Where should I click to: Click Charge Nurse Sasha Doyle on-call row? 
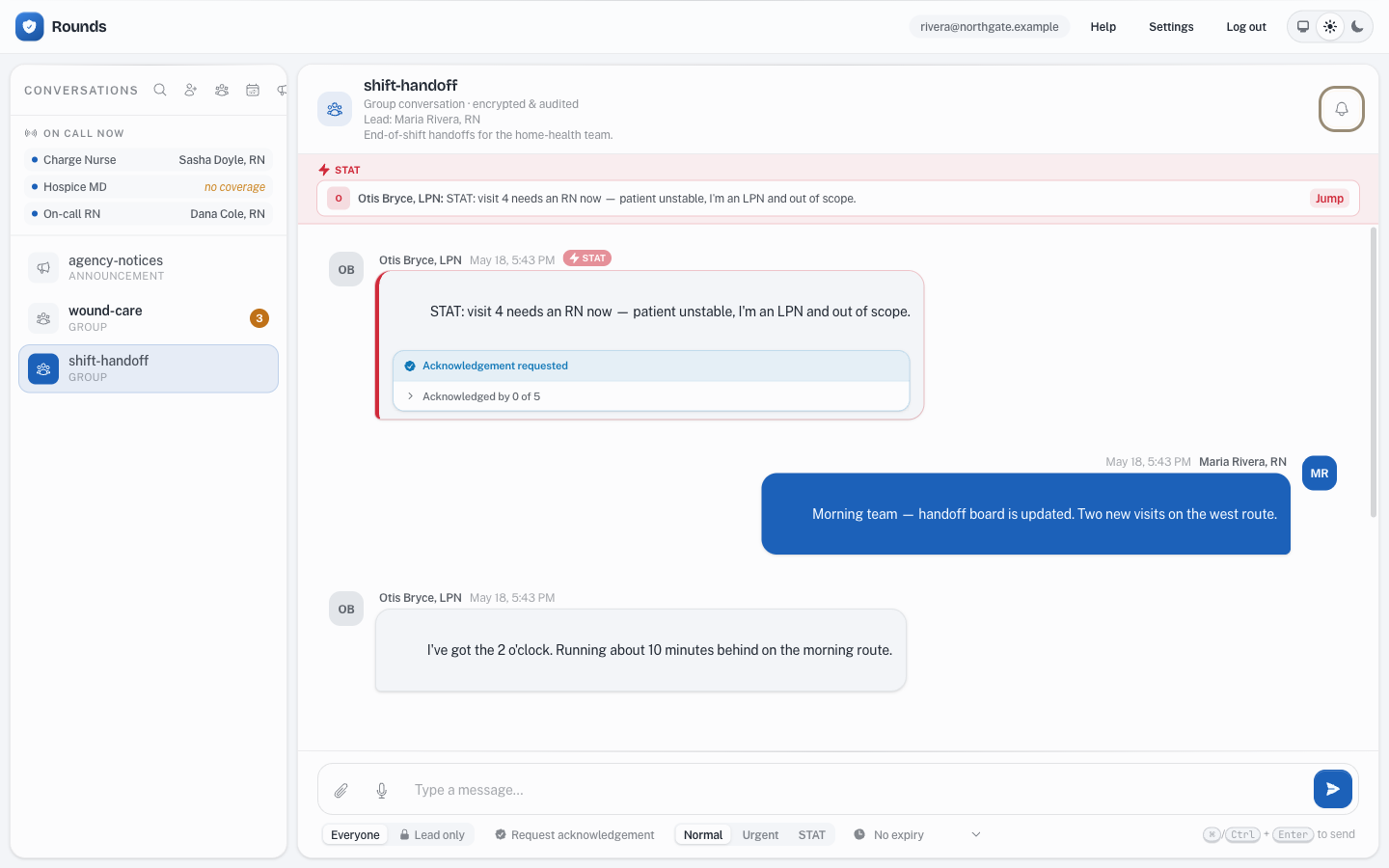[149, 160]
